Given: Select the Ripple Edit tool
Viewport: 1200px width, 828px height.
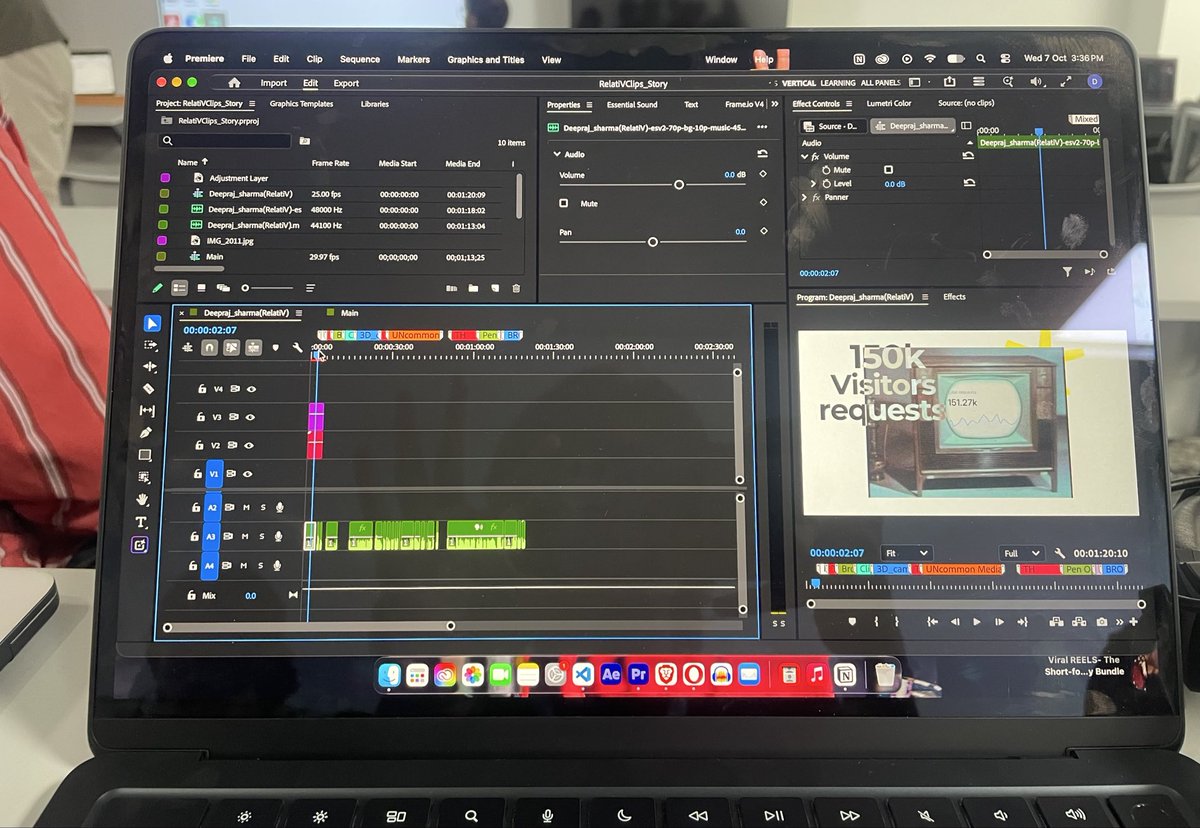Looking at the screenshot, I should point(150,367).
